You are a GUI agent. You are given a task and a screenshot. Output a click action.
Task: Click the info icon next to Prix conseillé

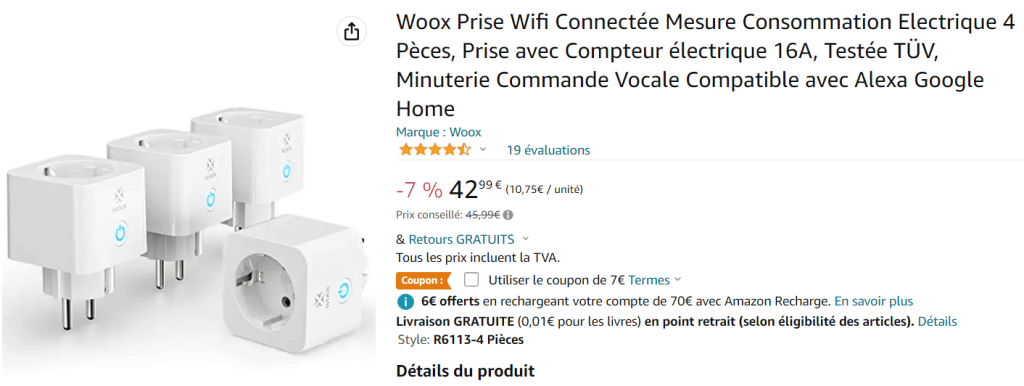coord(508,214)
